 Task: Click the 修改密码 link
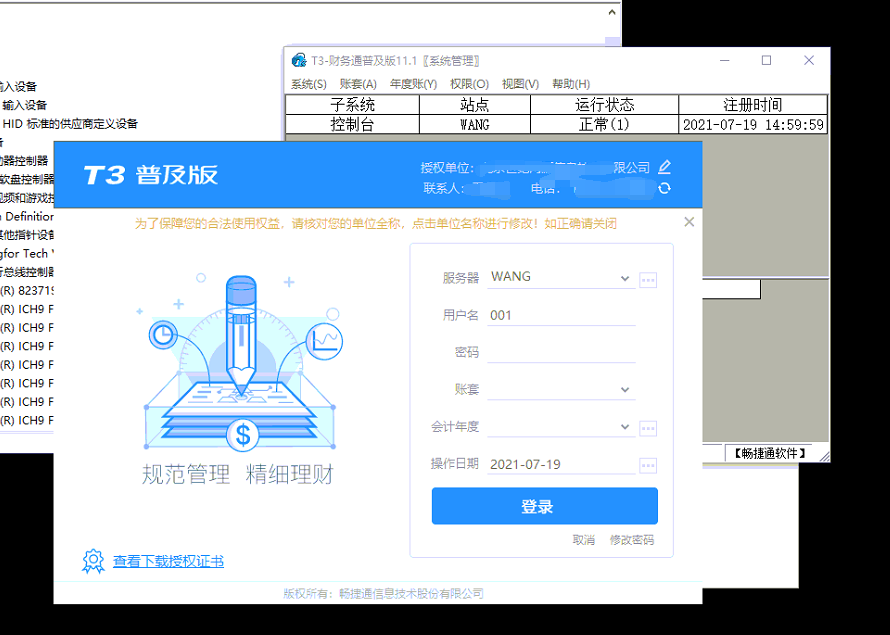[x=632, y=540]
